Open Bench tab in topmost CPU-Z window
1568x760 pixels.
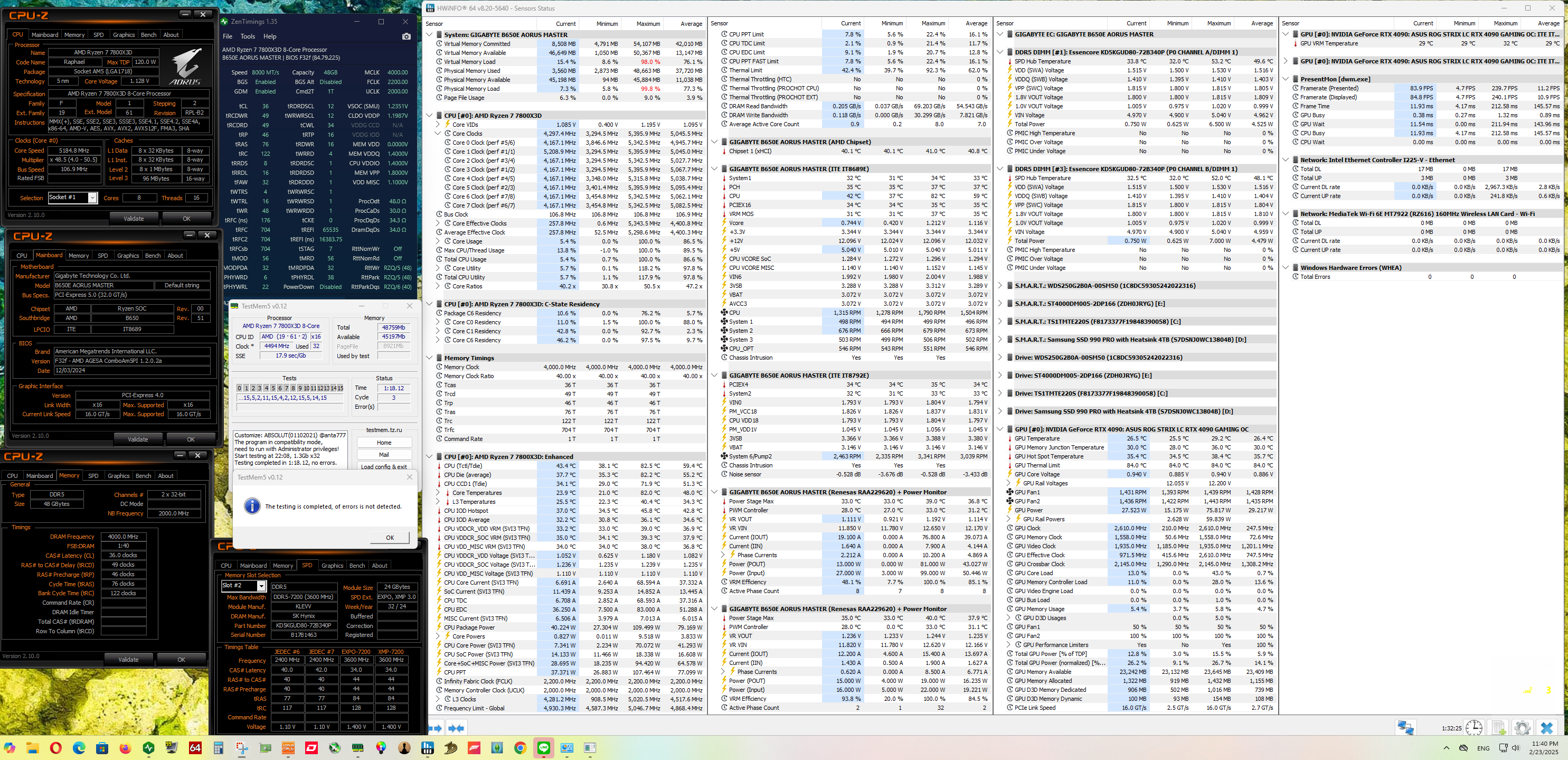pos(148,35)
